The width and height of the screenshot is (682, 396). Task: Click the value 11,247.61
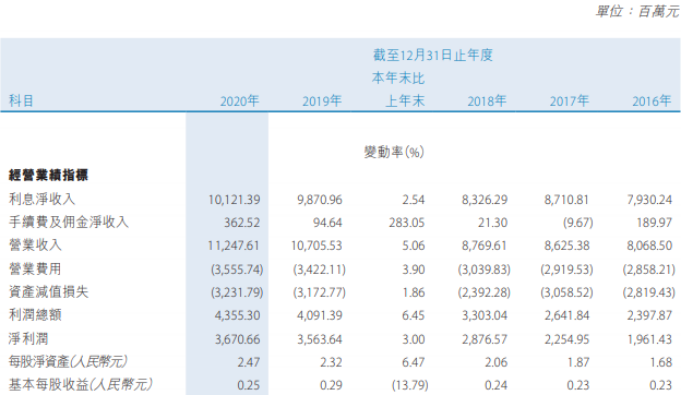click(x=233, y=246)
